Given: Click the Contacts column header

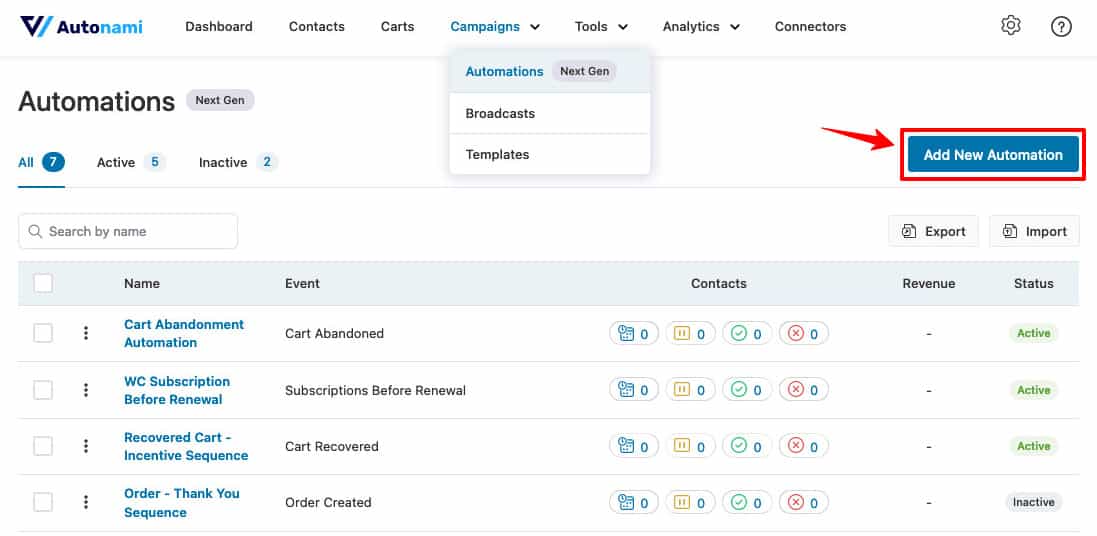Looking at the screenshot, I should [x=719, y=283].
